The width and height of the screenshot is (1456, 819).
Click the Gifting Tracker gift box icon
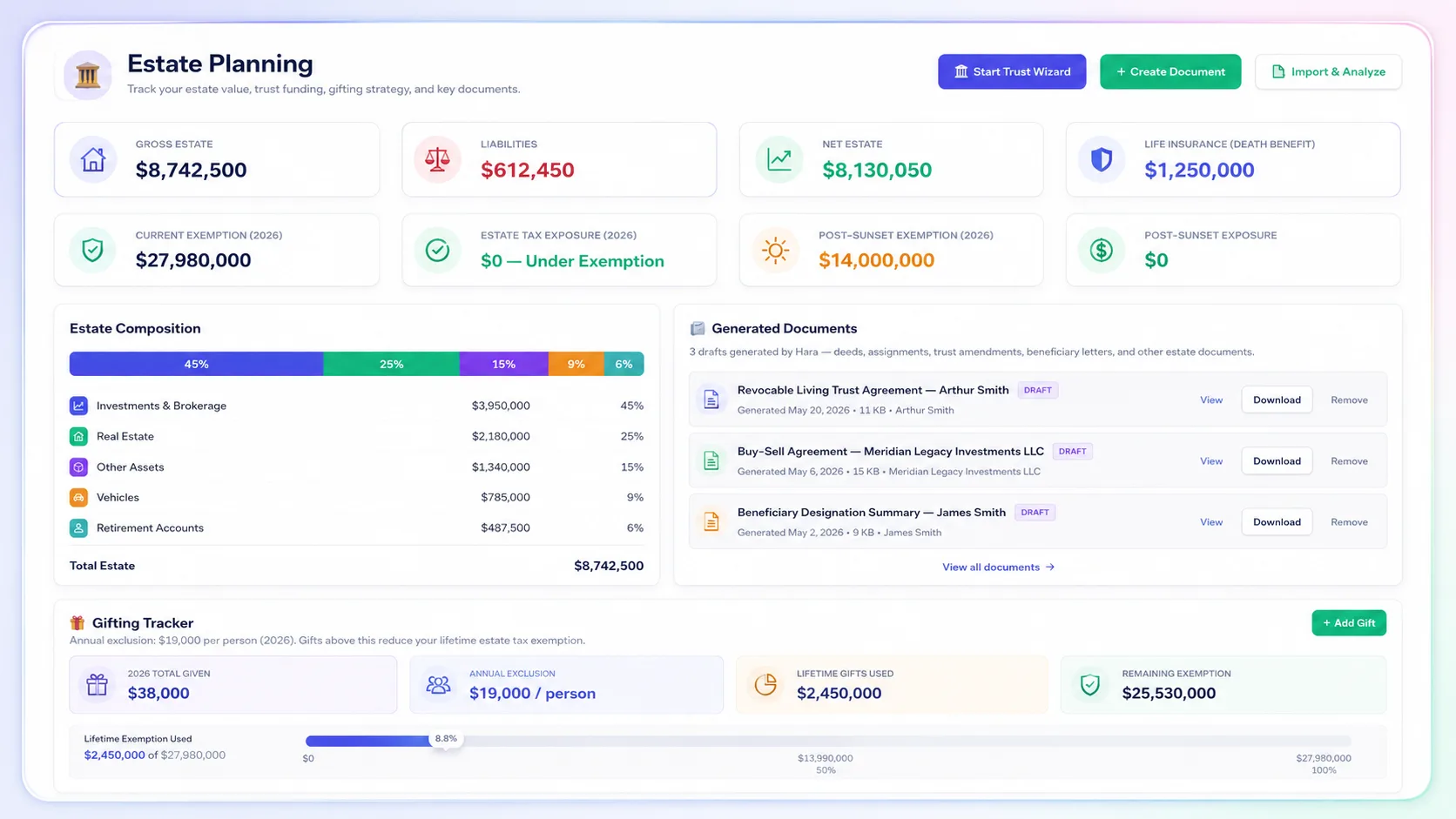pyautogui.click(x=78, y=623)
